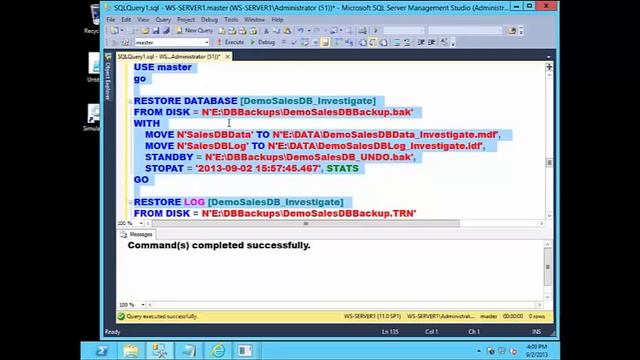Viewport: 640px width, 360px height.
Task: Open File Explorer from the taskbar
Action: click(131, 351)
